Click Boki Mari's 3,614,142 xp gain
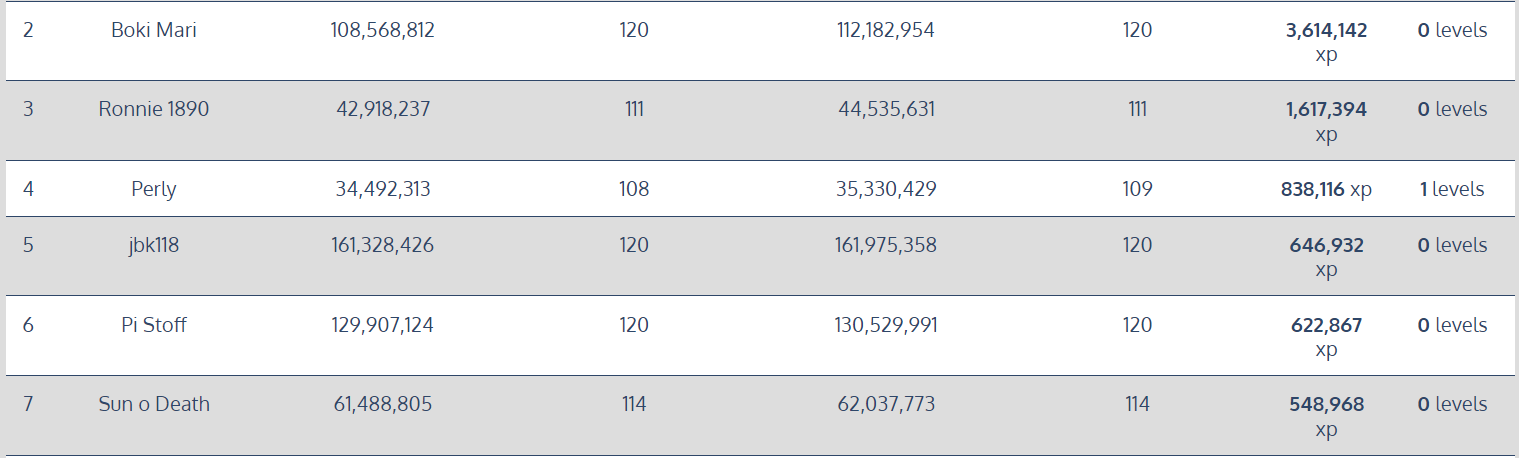The width and height of the screenshot is (1519, 458). (1326, 42)
